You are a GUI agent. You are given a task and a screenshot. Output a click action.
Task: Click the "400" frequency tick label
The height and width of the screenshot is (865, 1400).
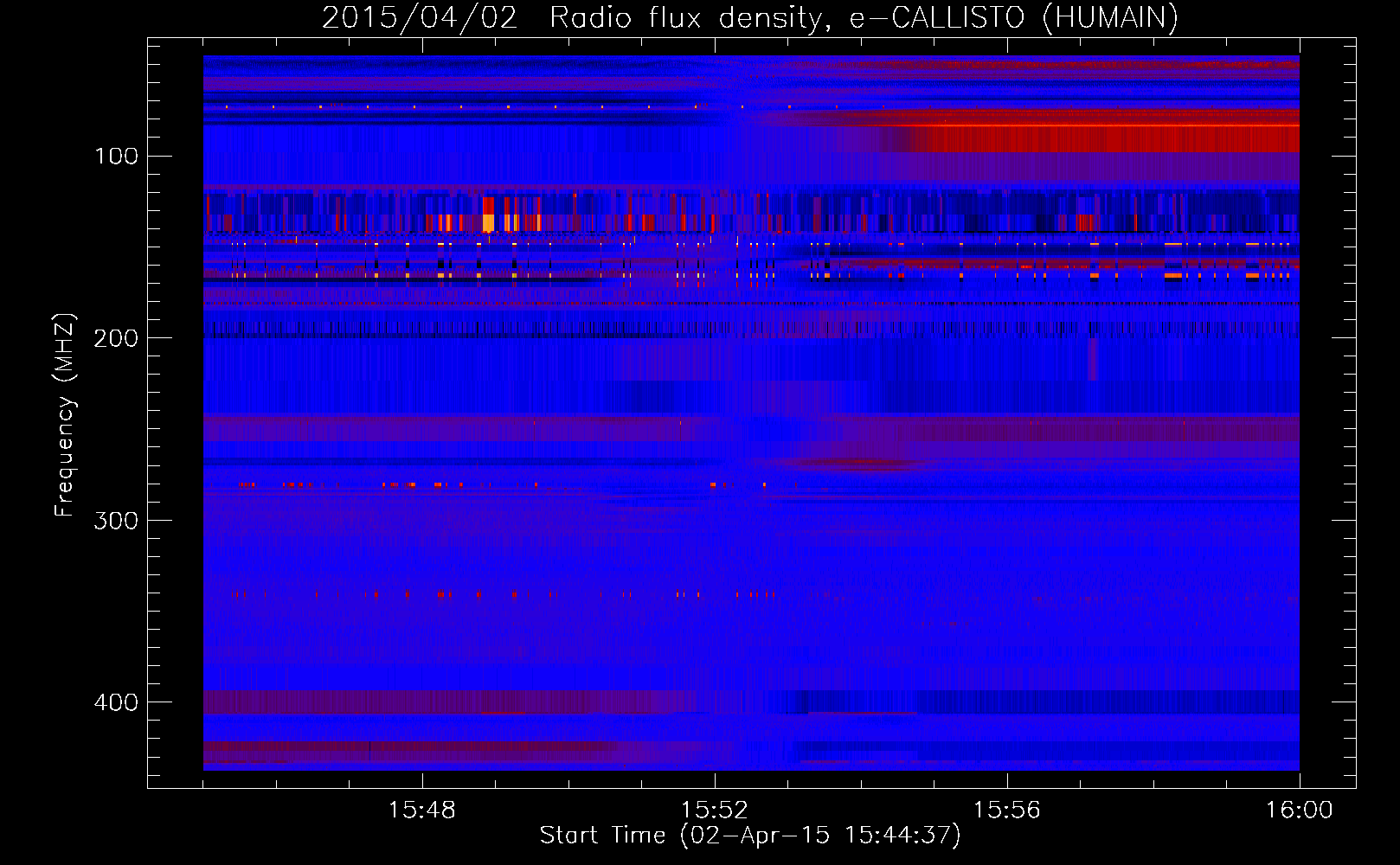coord(116,702)
